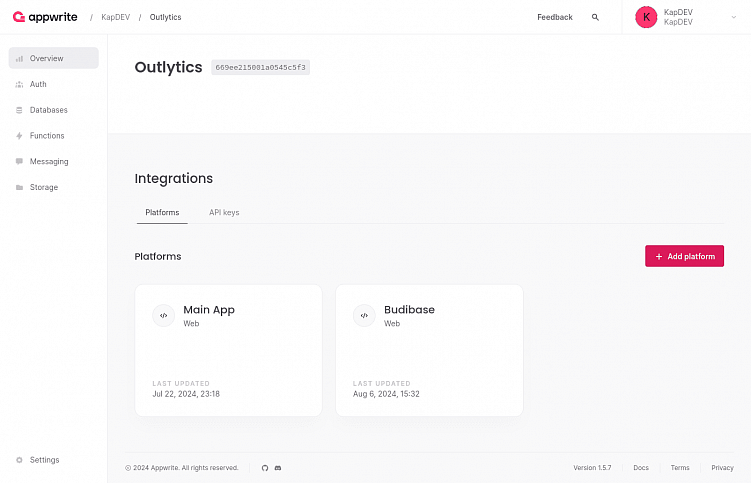Open the Discord icon in footer

tap(278, 468)
